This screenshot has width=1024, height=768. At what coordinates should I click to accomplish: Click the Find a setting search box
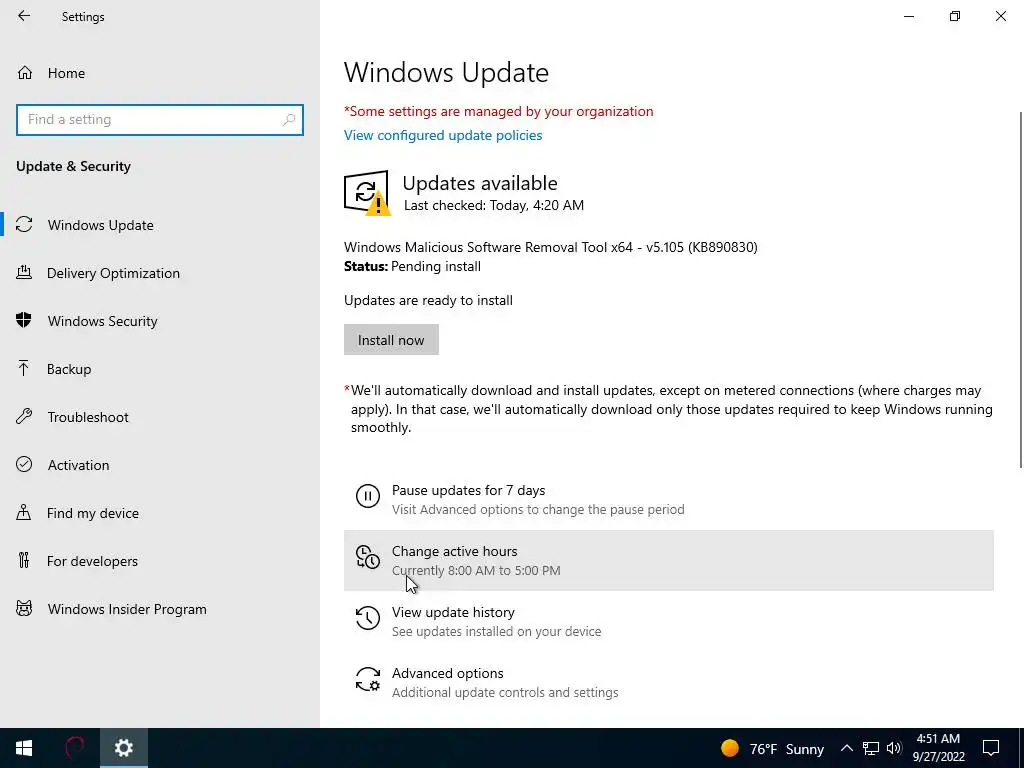(160, 120)
